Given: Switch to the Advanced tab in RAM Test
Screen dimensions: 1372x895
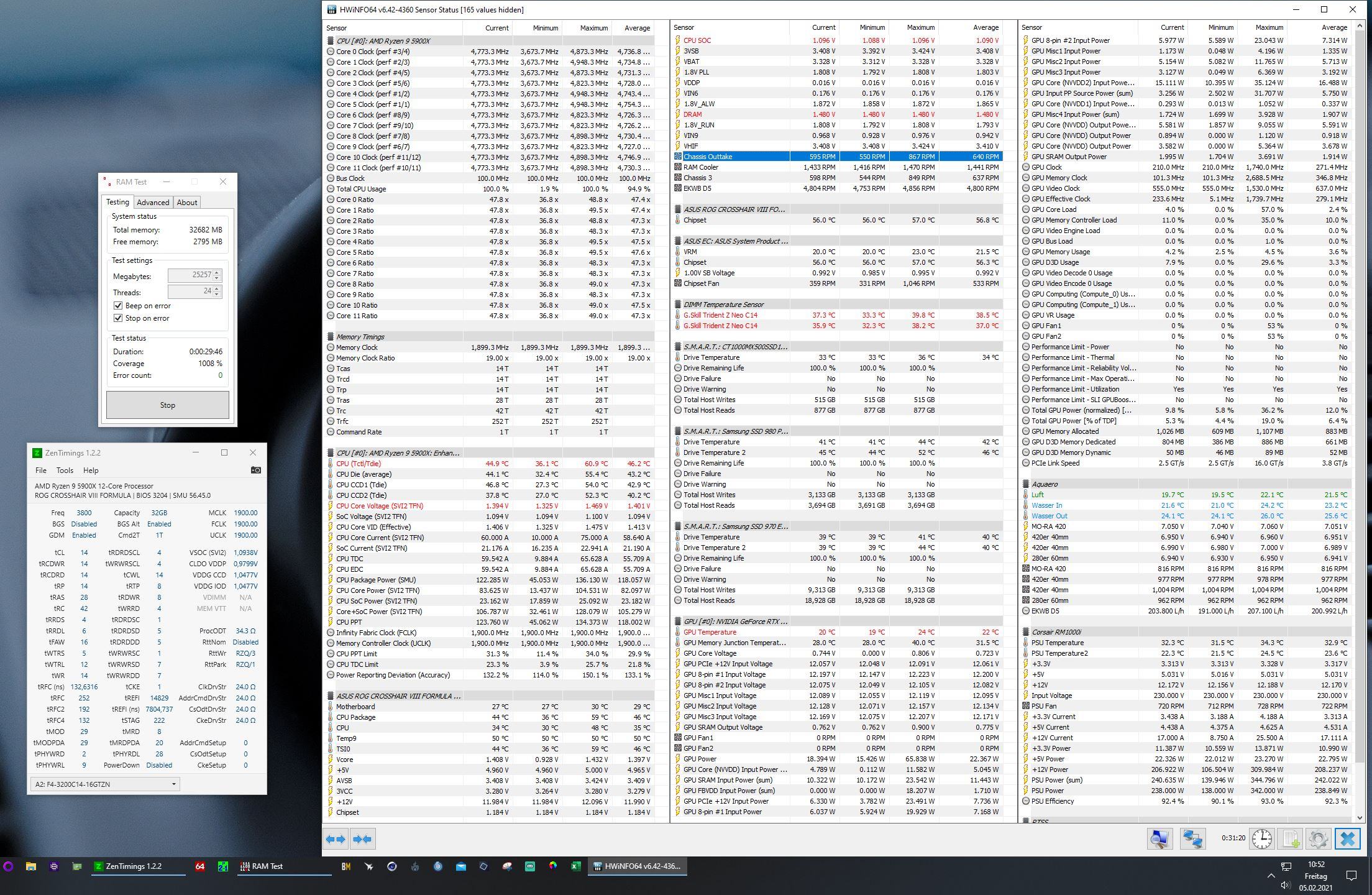Looking at the screenshot, I should [x=153, y=202].
